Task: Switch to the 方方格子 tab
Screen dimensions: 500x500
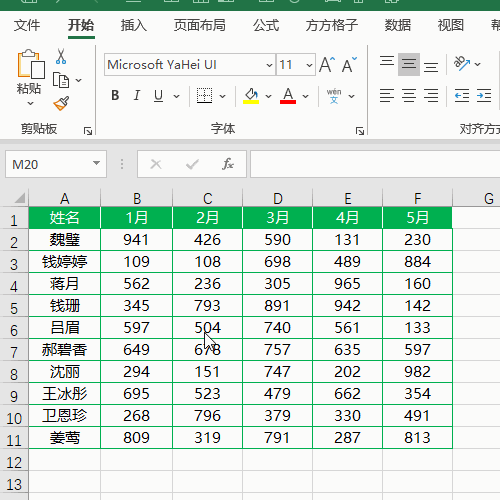Action: pos(332,25)
